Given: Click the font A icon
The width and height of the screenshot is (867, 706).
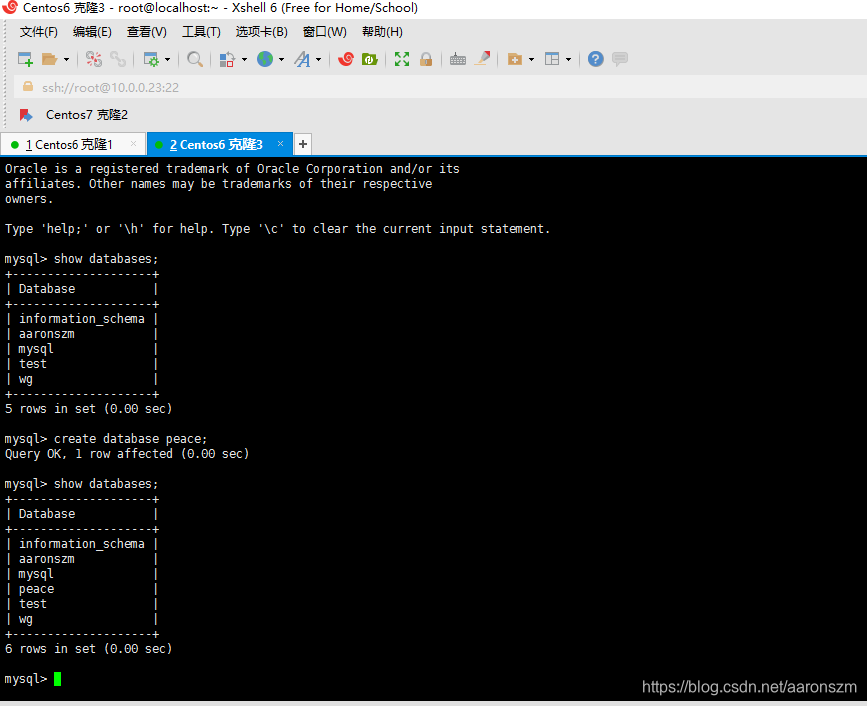Looking at the screenshot, I should click(302, 59).
